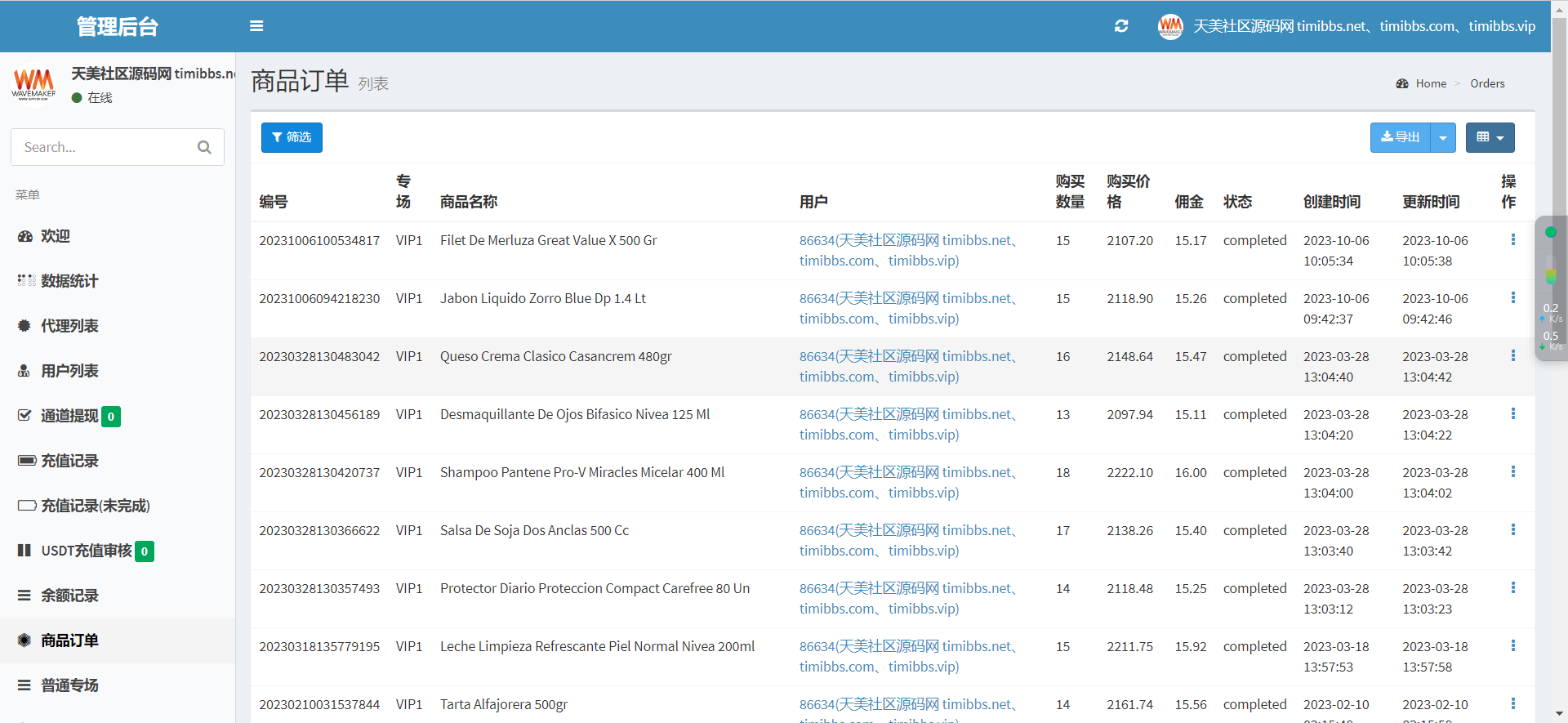
Task: Open actions menu for Leche Limpieza order
Action: coord(1512,645)
